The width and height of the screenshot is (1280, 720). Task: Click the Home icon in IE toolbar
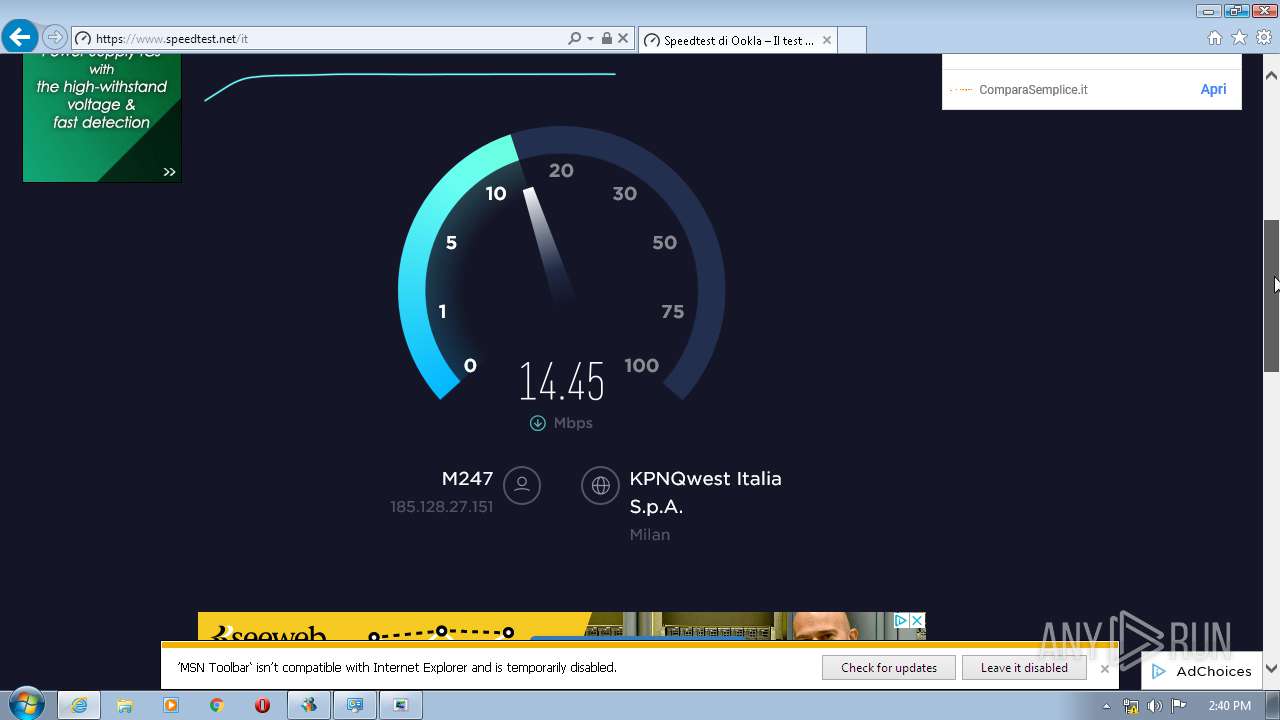coord(1215,38)
